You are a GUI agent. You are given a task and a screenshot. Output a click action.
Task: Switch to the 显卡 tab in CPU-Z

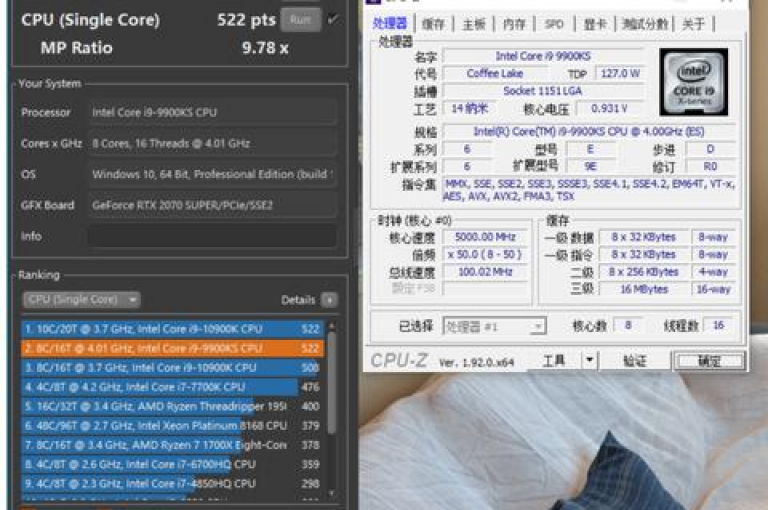pyautogui.click(x=595, y=24)
